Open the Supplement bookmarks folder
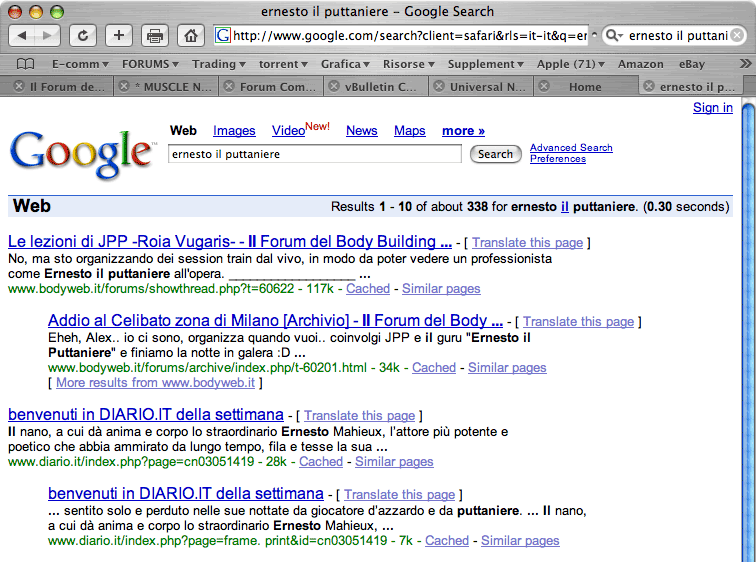The image size is (756, 562). [486, 64]
